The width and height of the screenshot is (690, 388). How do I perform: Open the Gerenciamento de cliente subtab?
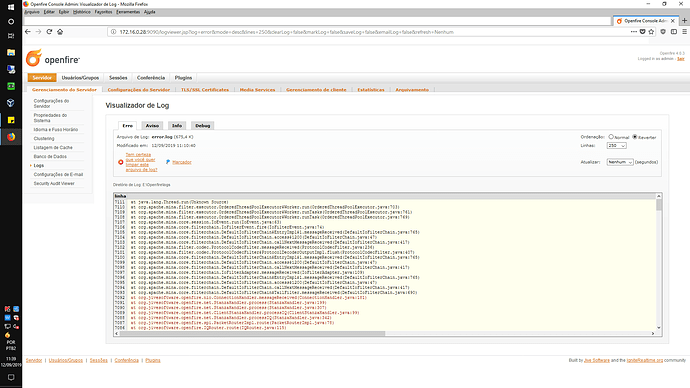[316, 90]
